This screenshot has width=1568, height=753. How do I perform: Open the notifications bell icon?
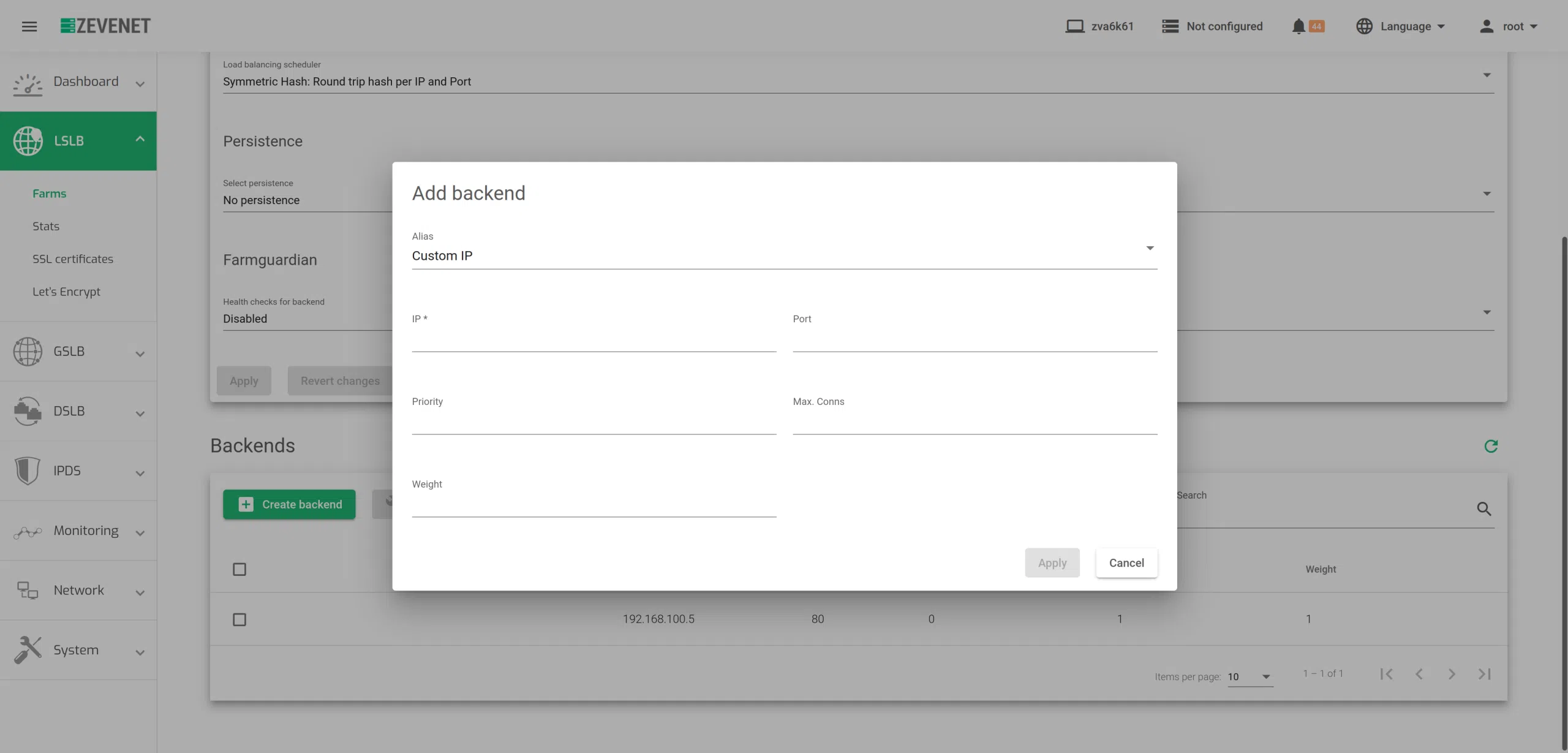click(1298, 26)
